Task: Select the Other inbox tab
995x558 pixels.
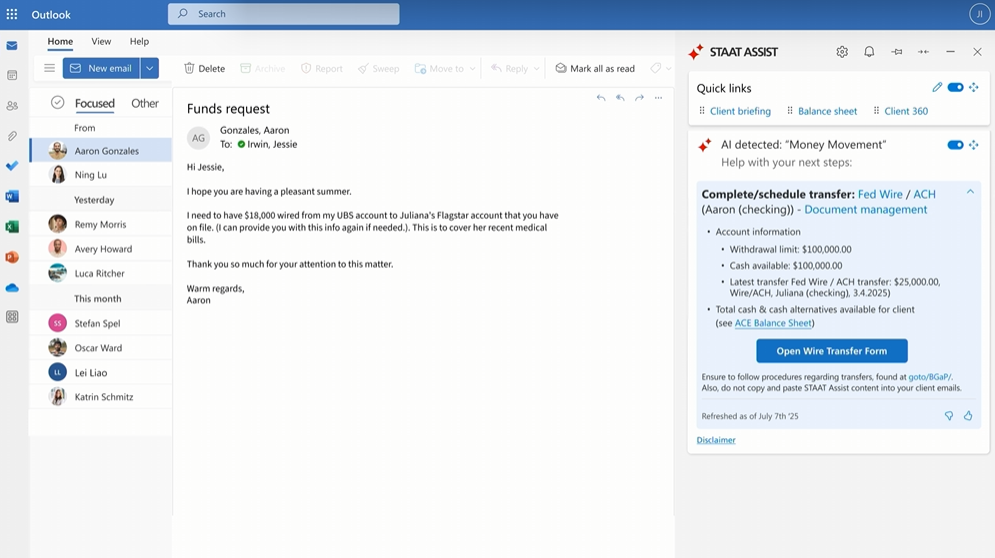Action: [x=145, y=103]
